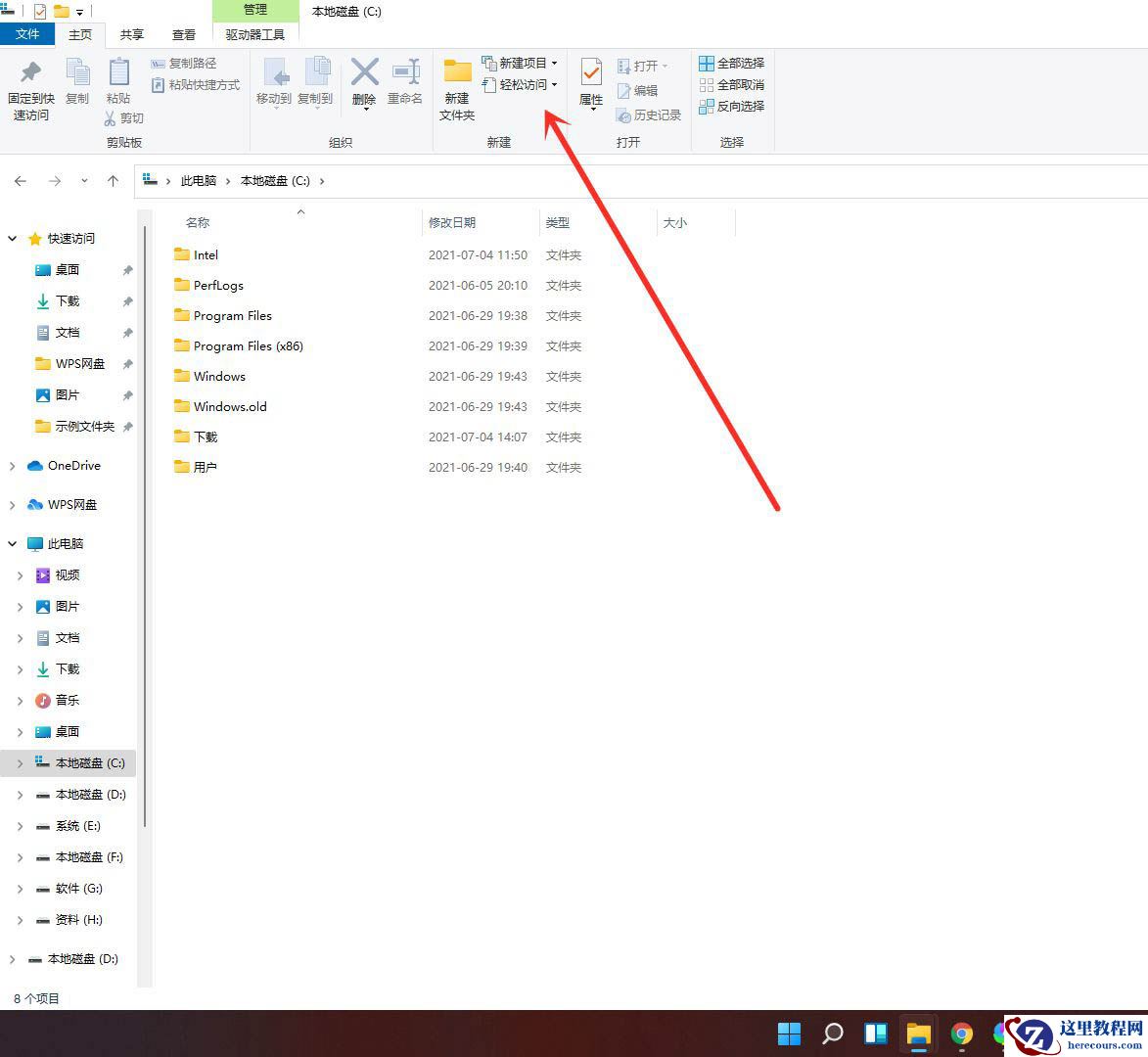Click the 删除 (Delete) icon

coord(364,83)
